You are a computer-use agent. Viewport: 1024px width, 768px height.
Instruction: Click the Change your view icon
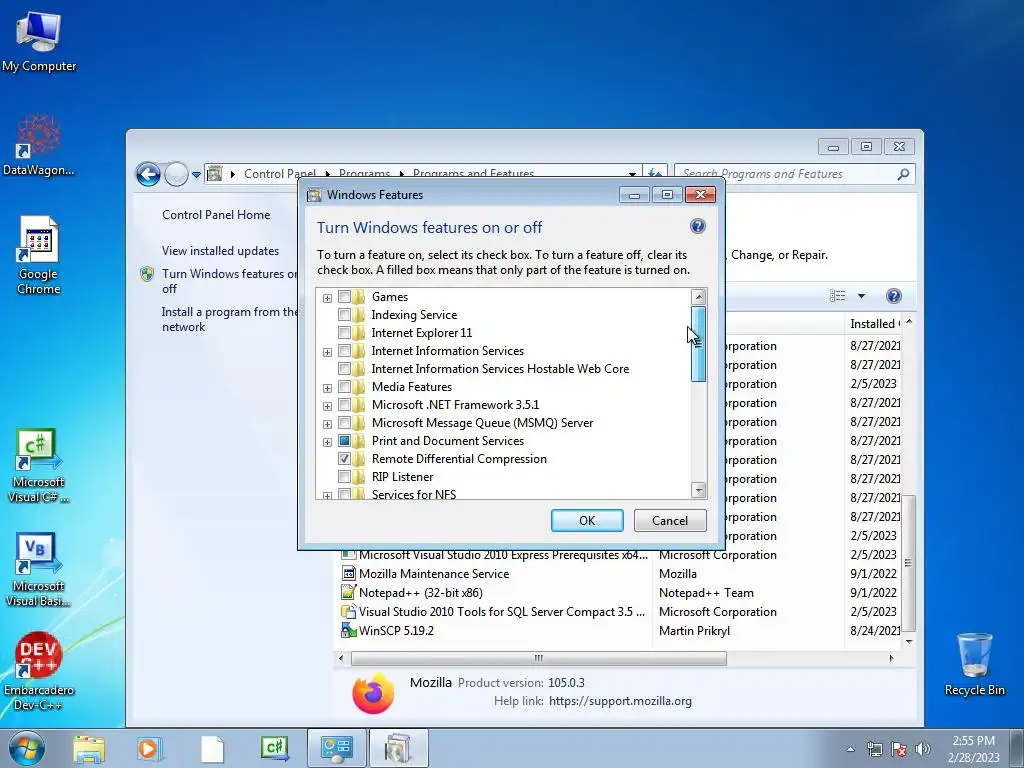(x=837, y=296)
